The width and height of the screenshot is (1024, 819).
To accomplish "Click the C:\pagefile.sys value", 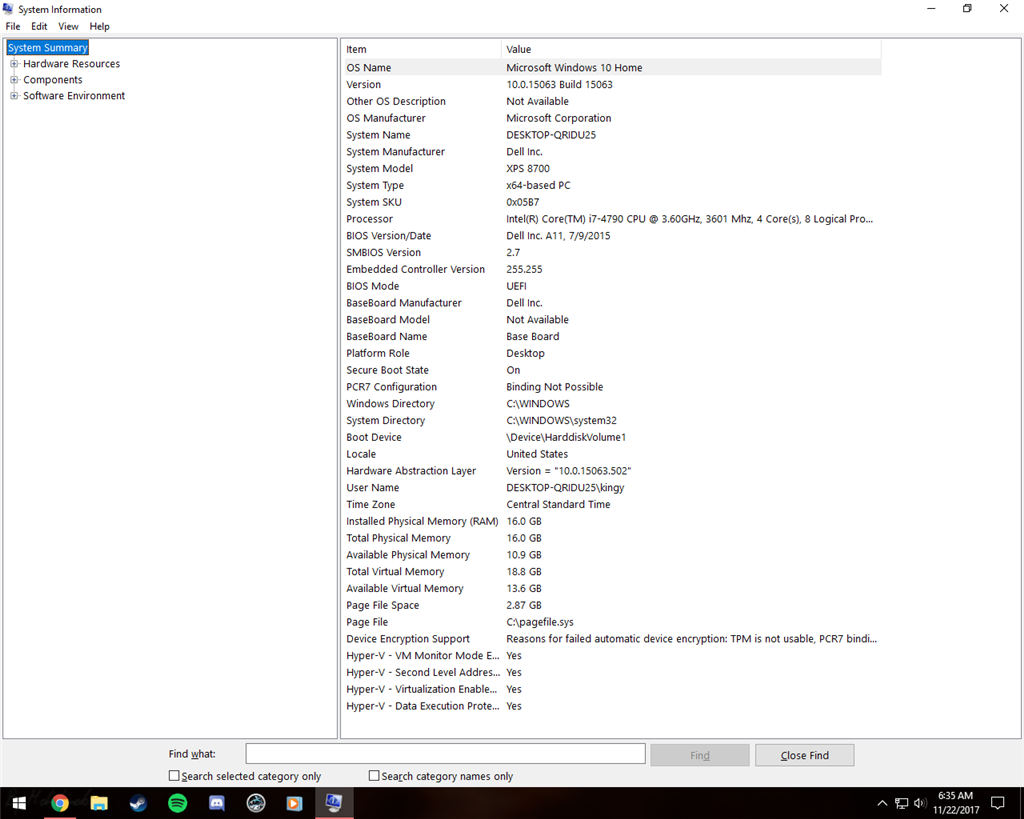I will pos(539,622).
